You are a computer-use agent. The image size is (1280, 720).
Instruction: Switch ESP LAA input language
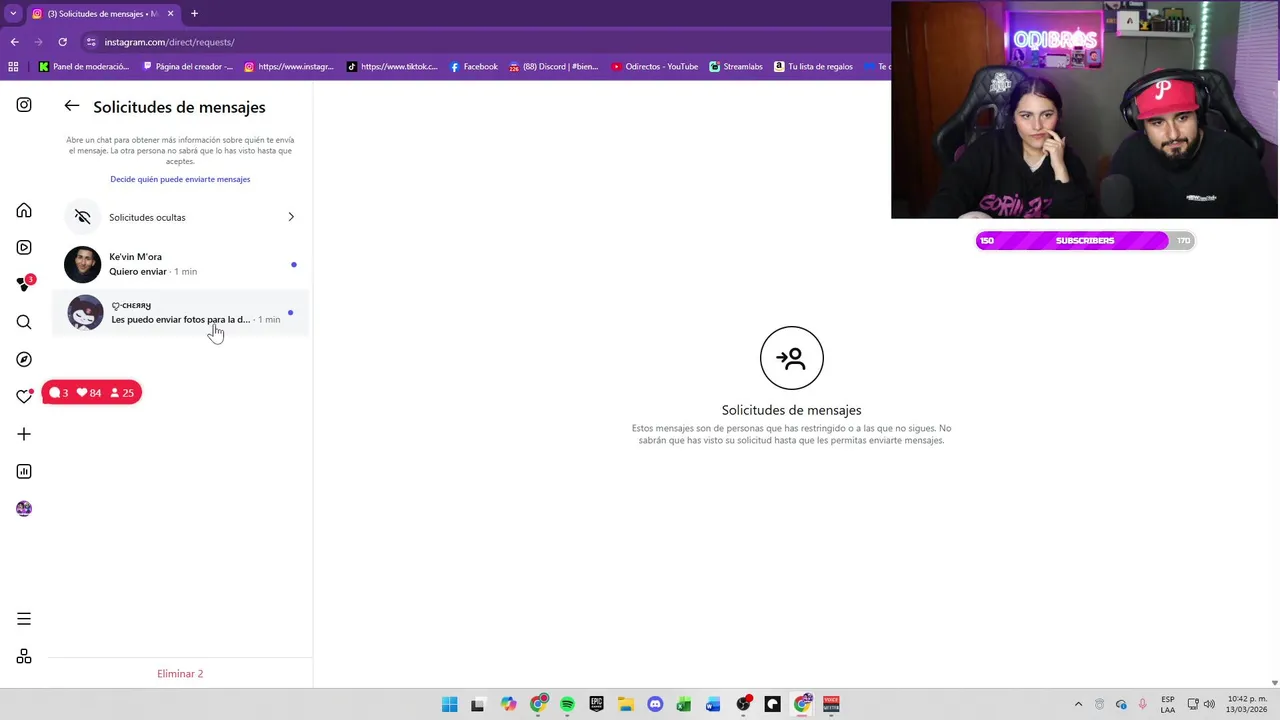[1168, 704]
